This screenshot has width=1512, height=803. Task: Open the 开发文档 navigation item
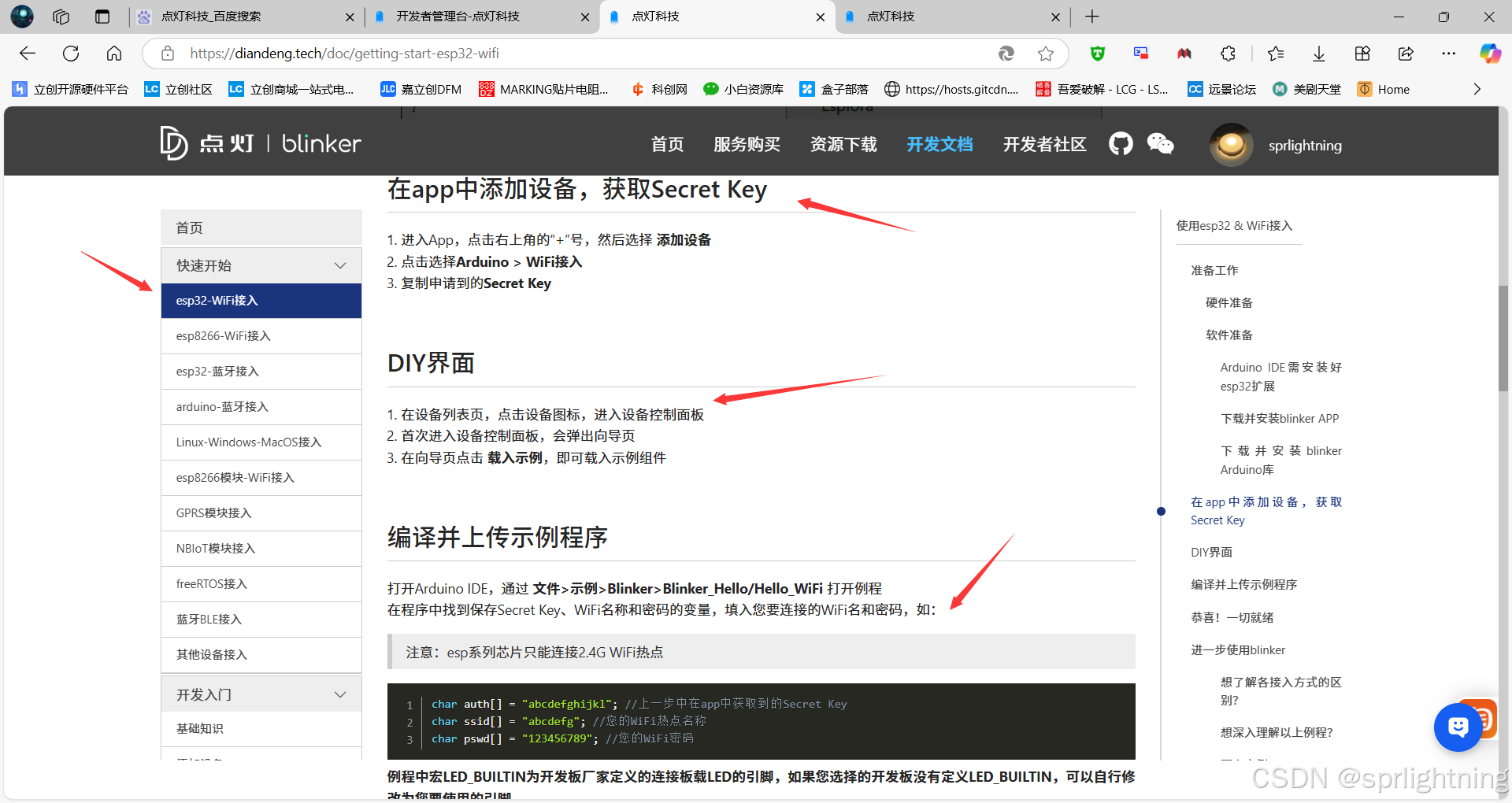939,144
